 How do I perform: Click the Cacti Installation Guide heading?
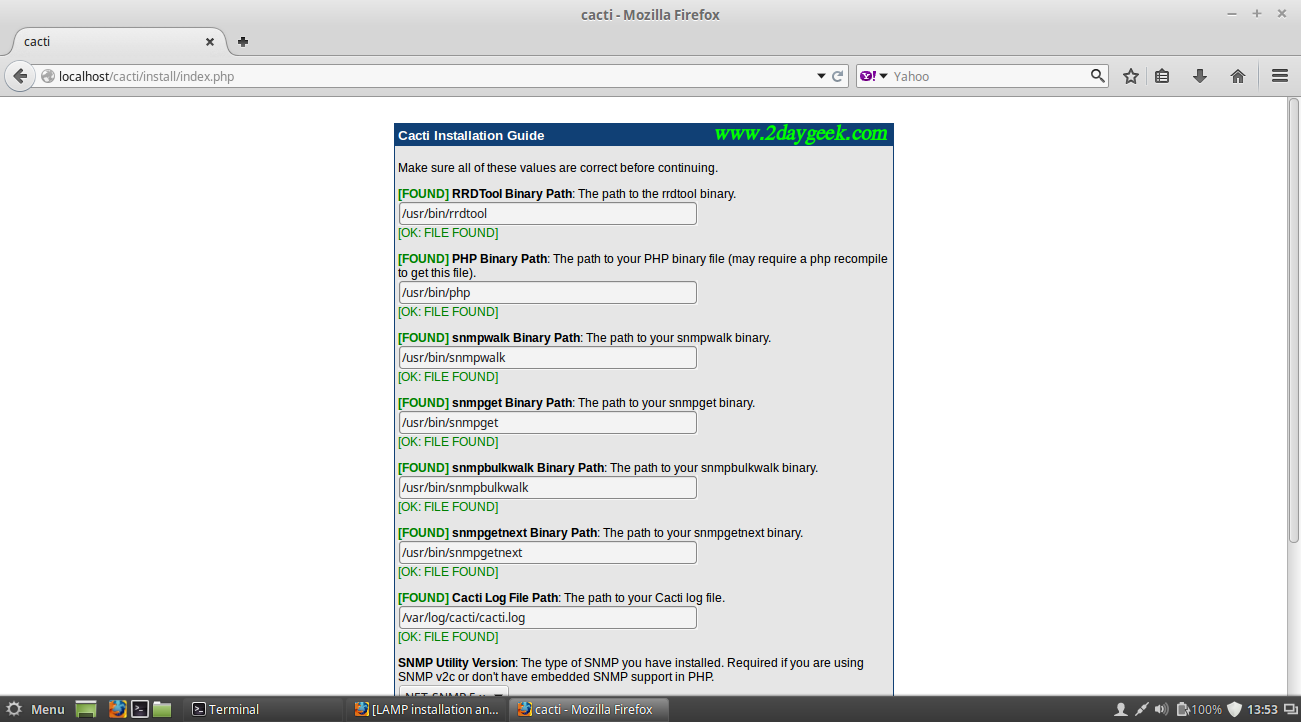point(471,135)
